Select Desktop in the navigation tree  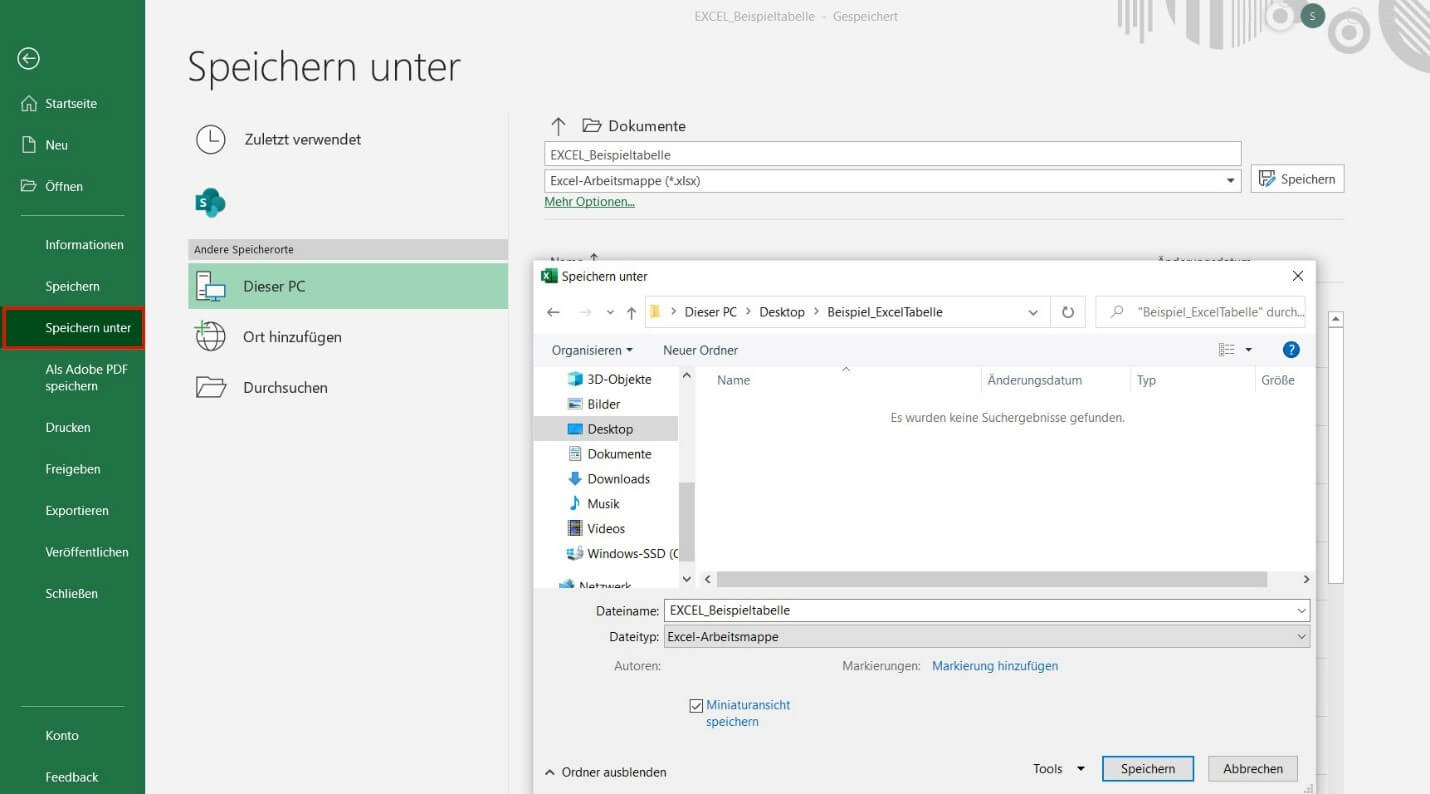click(x=605, y=429)
